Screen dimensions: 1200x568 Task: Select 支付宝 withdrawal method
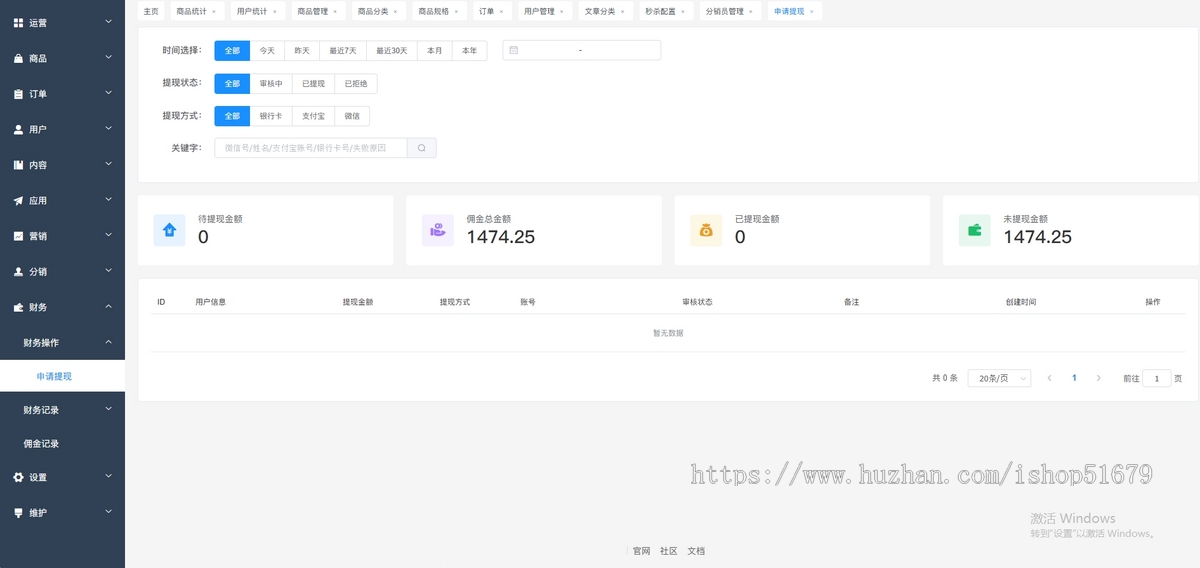[x=314, y=116]
